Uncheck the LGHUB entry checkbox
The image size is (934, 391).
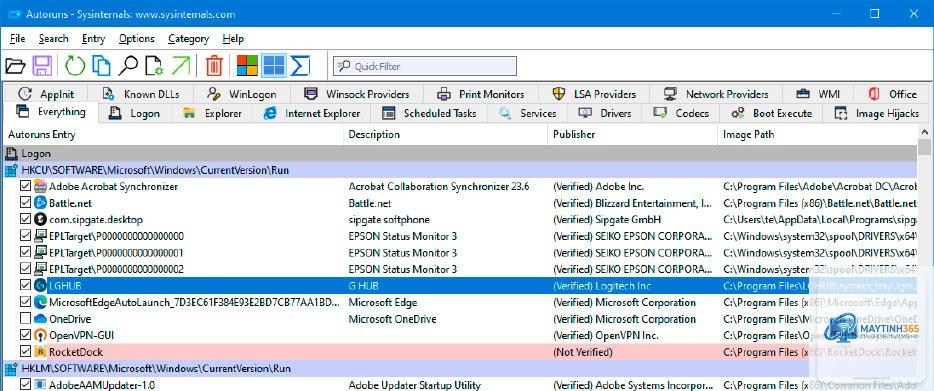click(25, 286)
